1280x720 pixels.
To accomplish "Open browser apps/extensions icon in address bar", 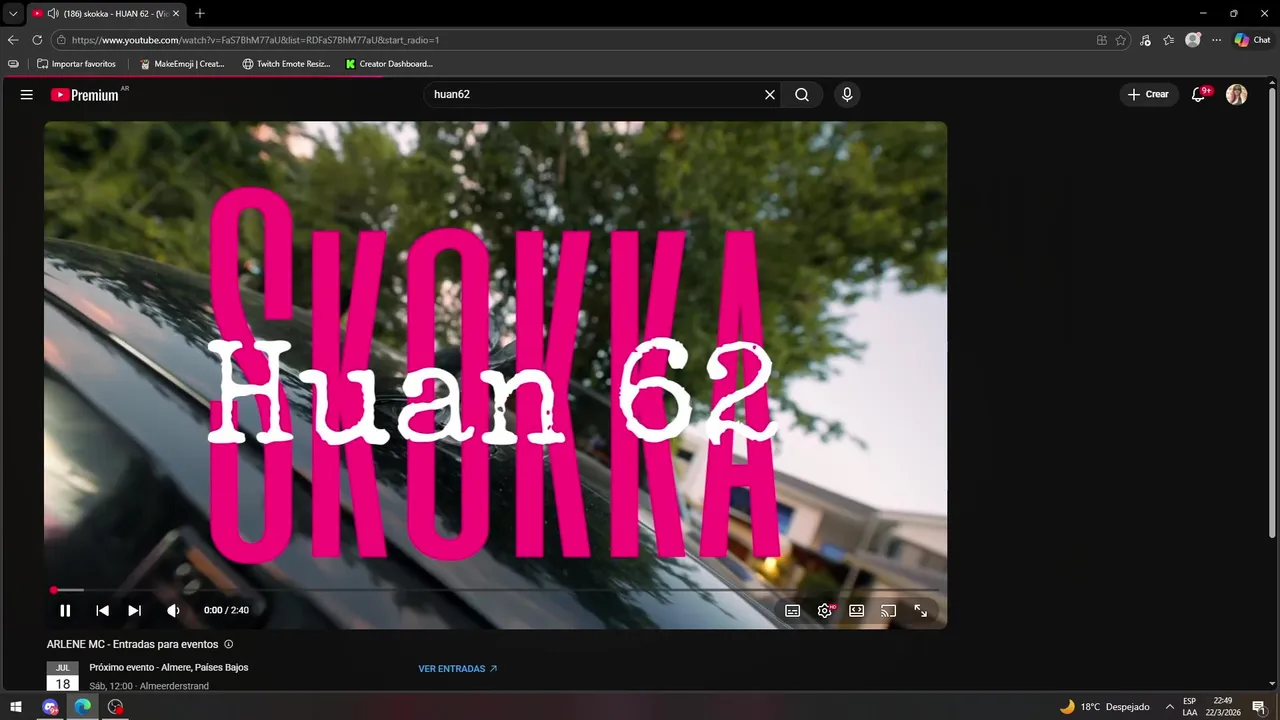I will coord(1102,40).
